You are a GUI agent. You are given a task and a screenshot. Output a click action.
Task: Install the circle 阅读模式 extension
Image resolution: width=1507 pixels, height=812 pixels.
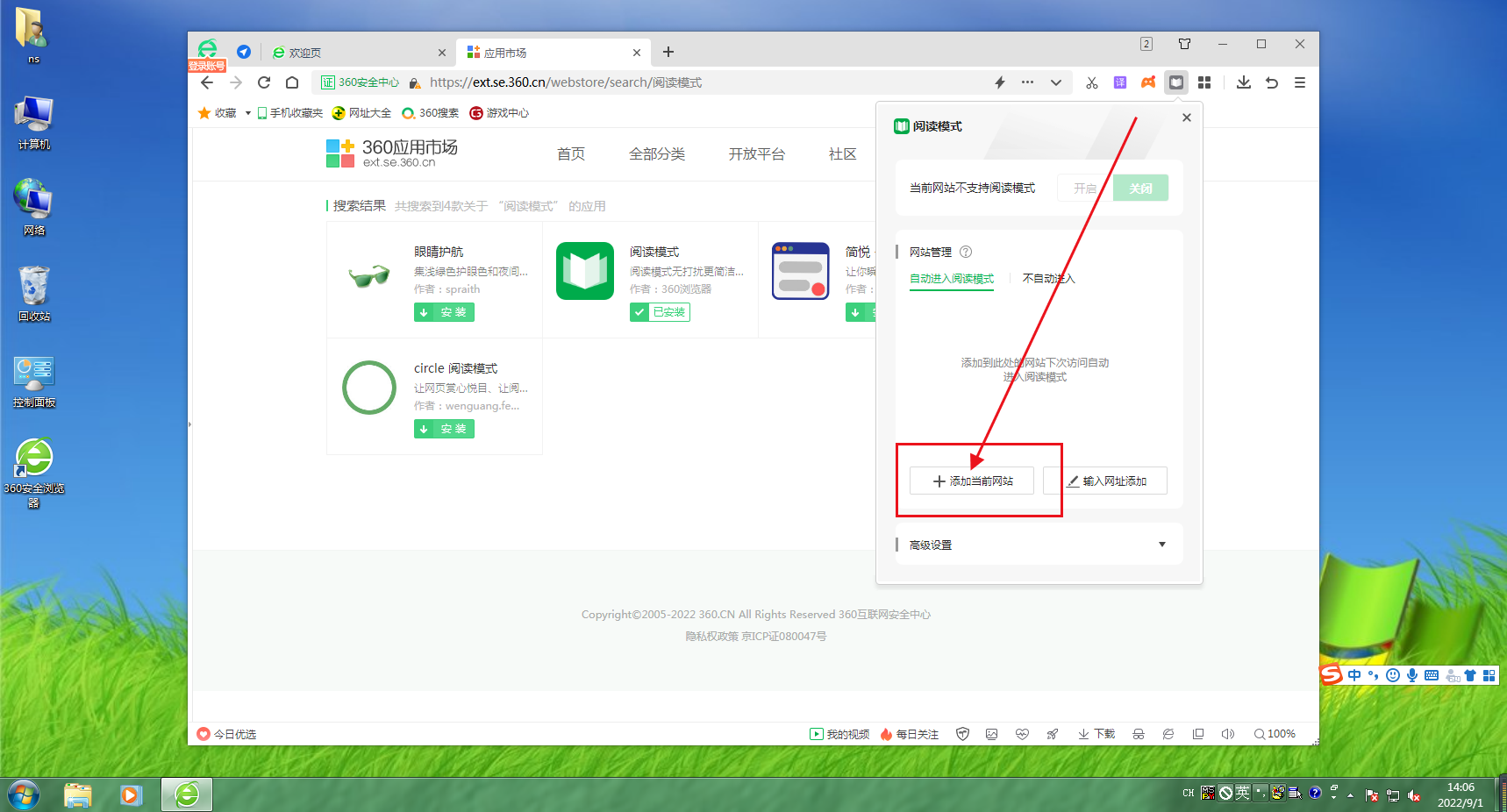click(x=444, y=429)
